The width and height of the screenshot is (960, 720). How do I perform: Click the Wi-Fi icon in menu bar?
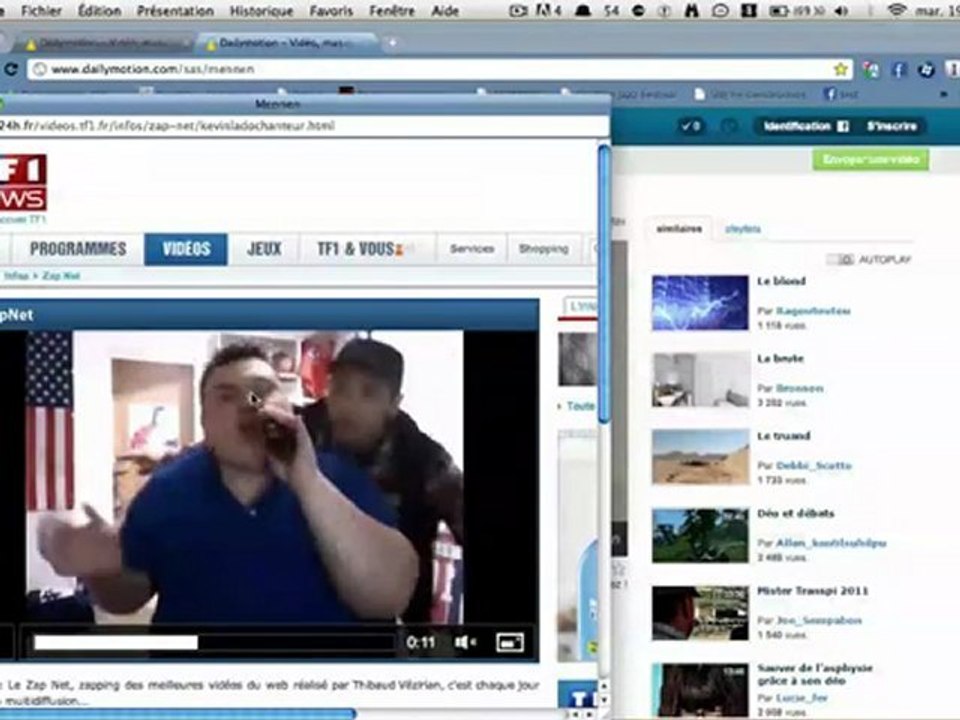(x=896, y=10)
